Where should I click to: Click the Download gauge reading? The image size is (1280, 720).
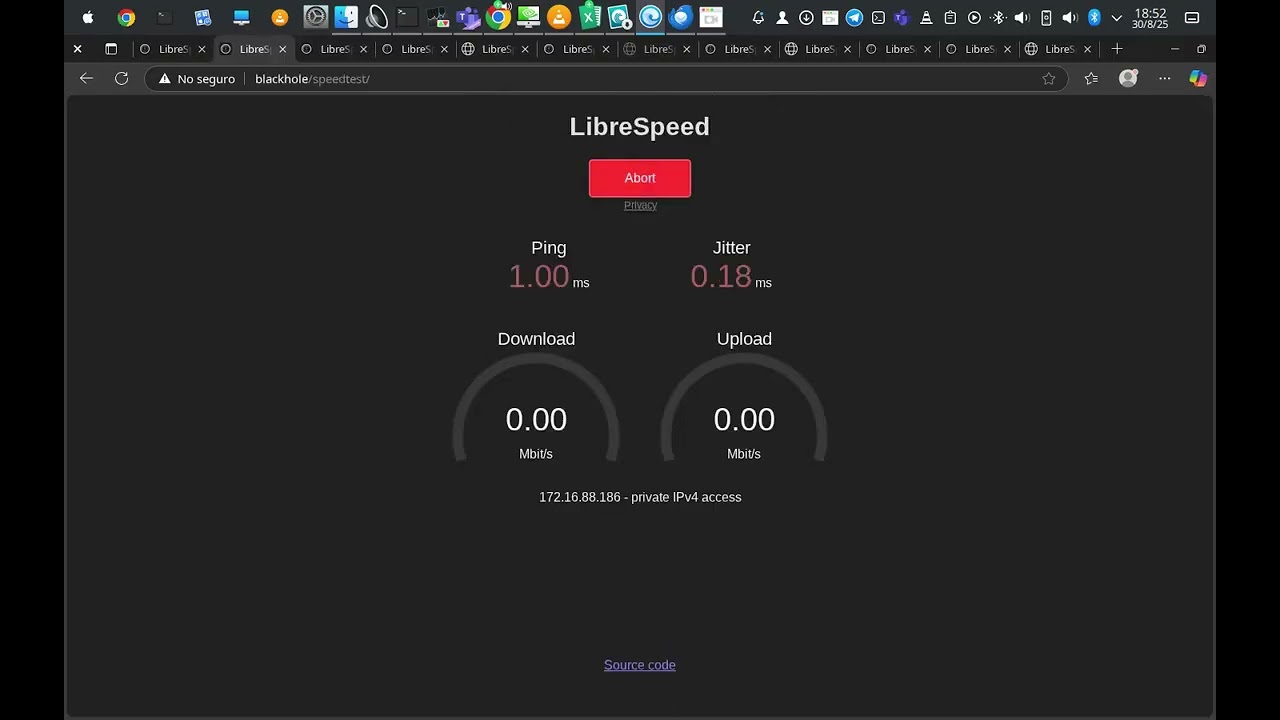tap(536, 419)
